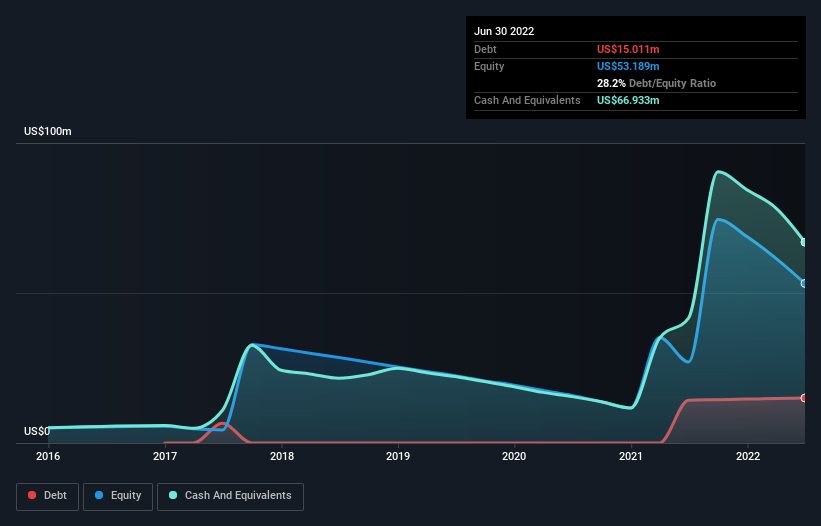Click Cash And Equivalents label in tooltip
821x526 pixels.
pyautogui.click(x=527, y=100)
